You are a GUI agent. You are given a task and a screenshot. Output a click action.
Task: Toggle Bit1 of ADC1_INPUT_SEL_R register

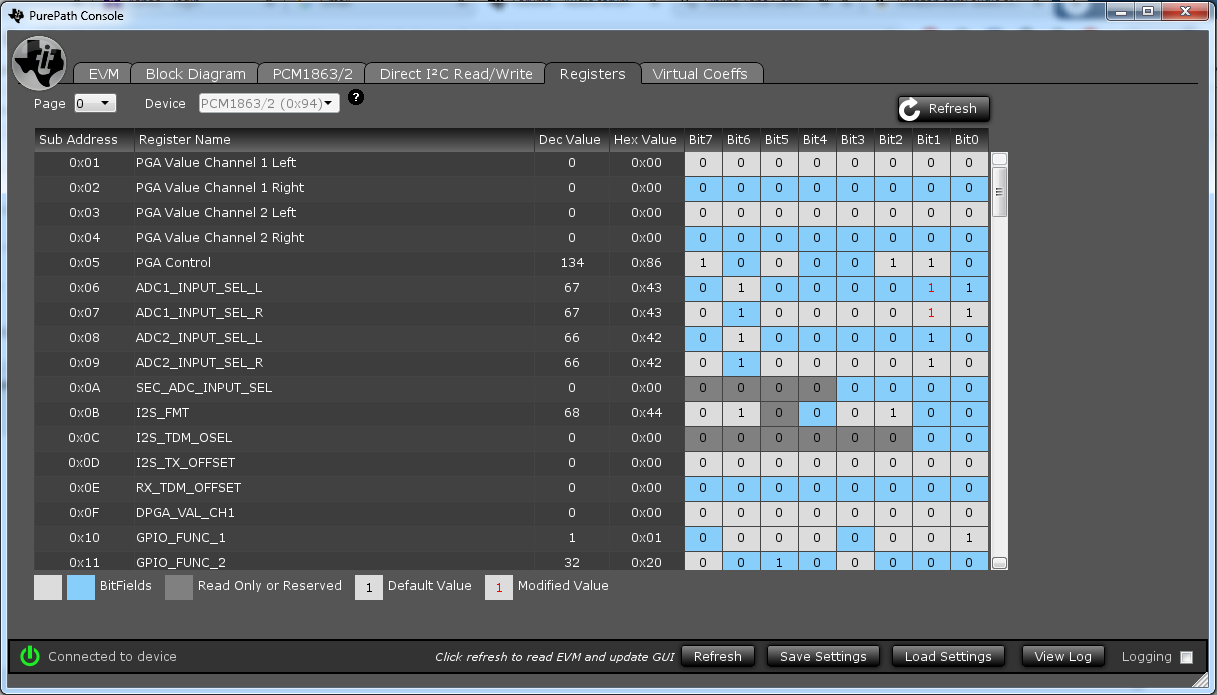(930, 313)
